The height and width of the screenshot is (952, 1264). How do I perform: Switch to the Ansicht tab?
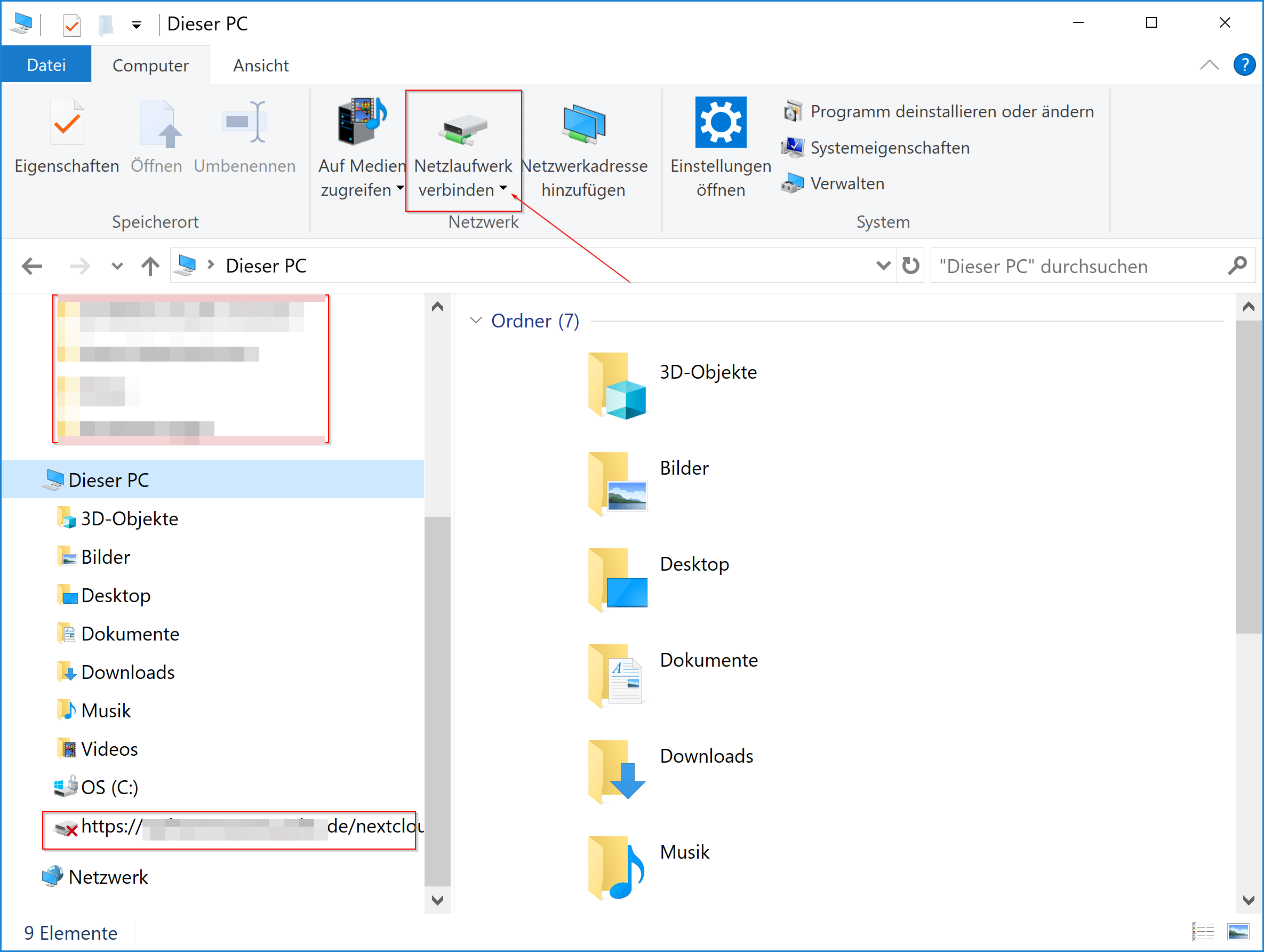260,65
